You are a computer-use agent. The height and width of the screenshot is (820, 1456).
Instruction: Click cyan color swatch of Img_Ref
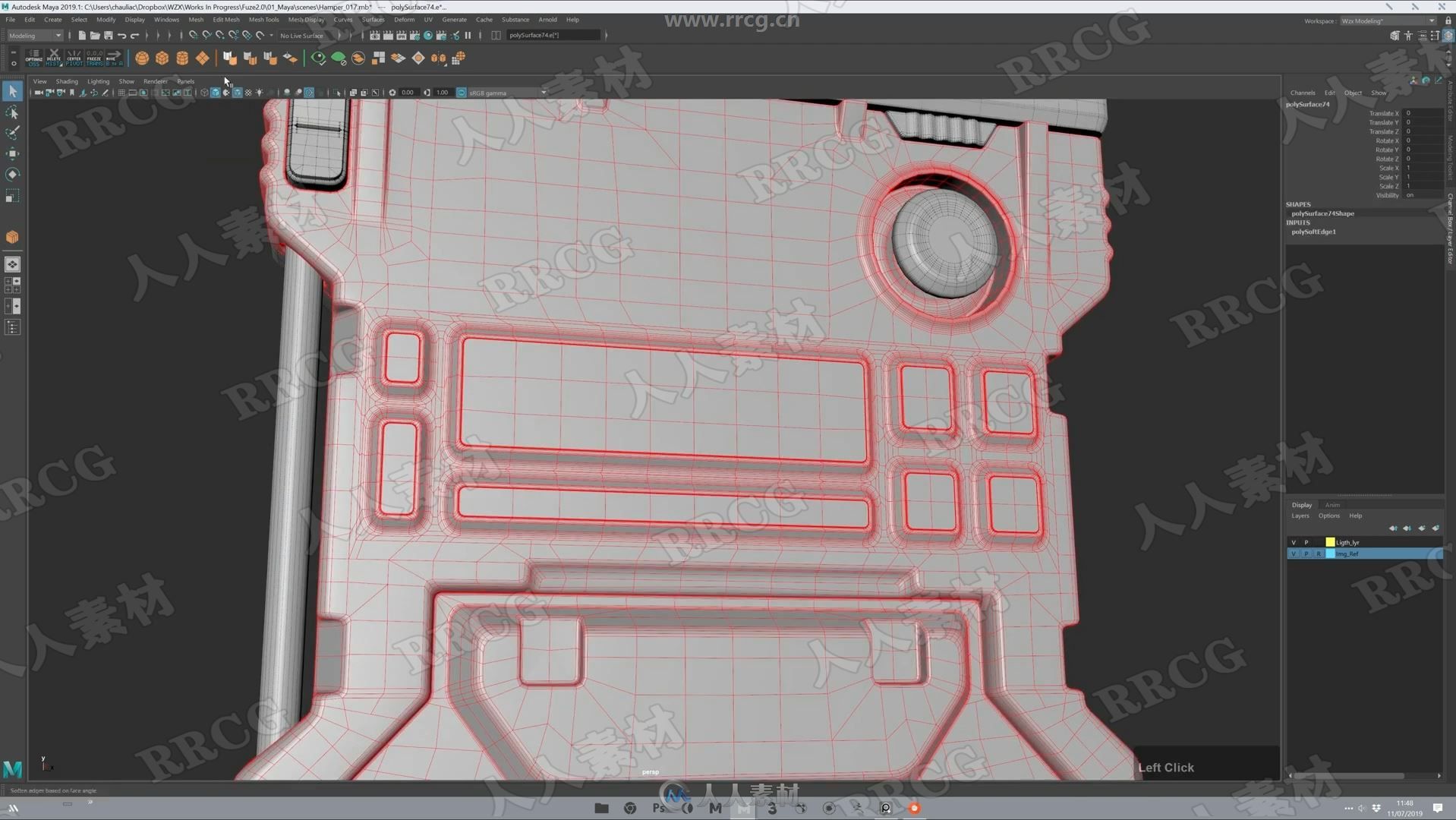tap(1330, 553)
